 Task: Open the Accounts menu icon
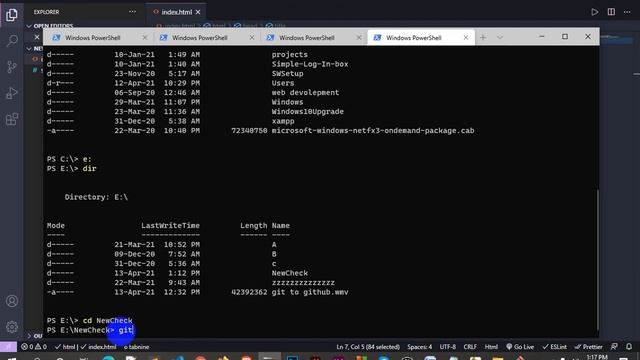point(12,301)
